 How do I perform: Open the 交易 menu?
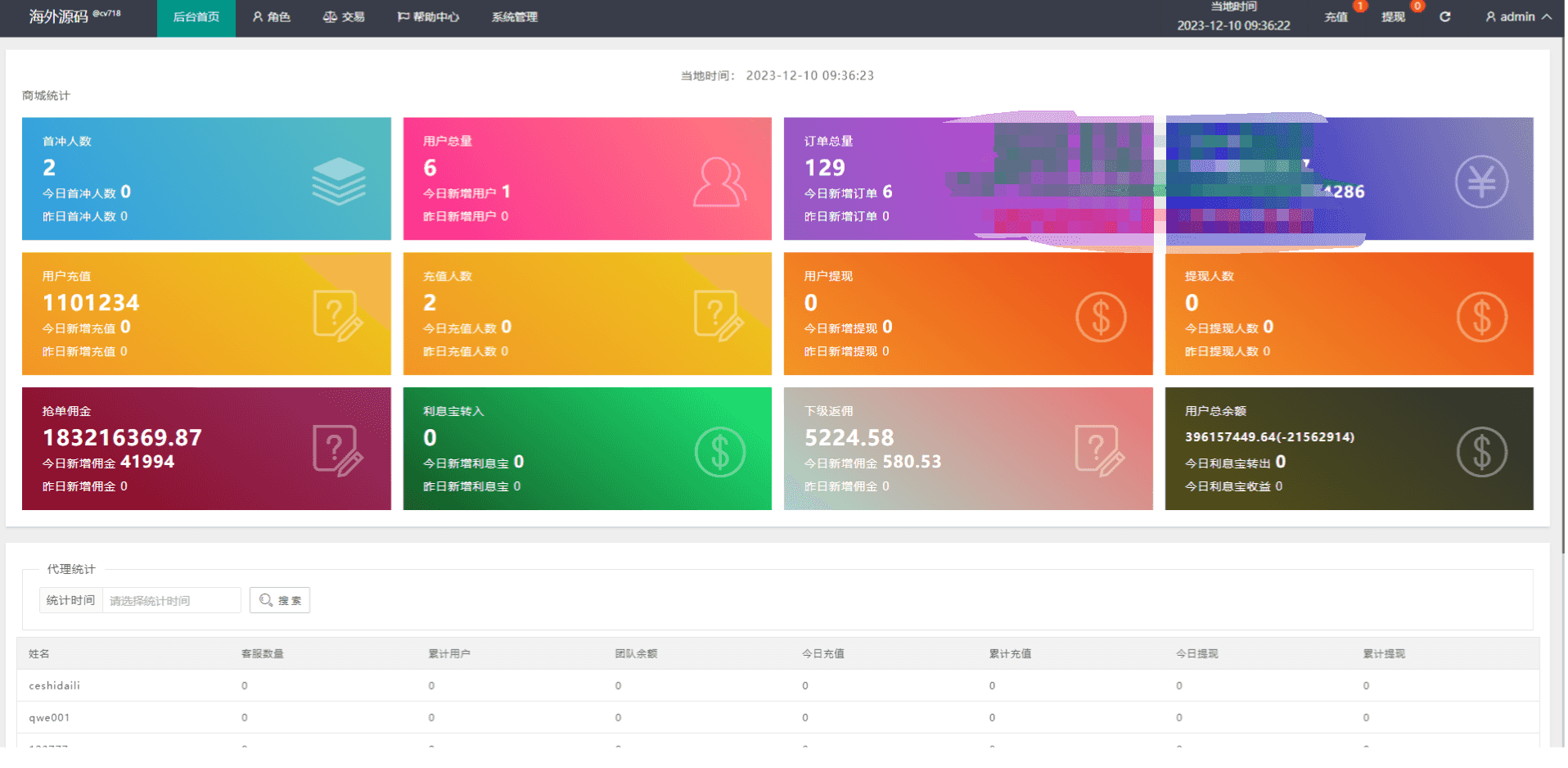pyautogui.click(x=344, y=17)
